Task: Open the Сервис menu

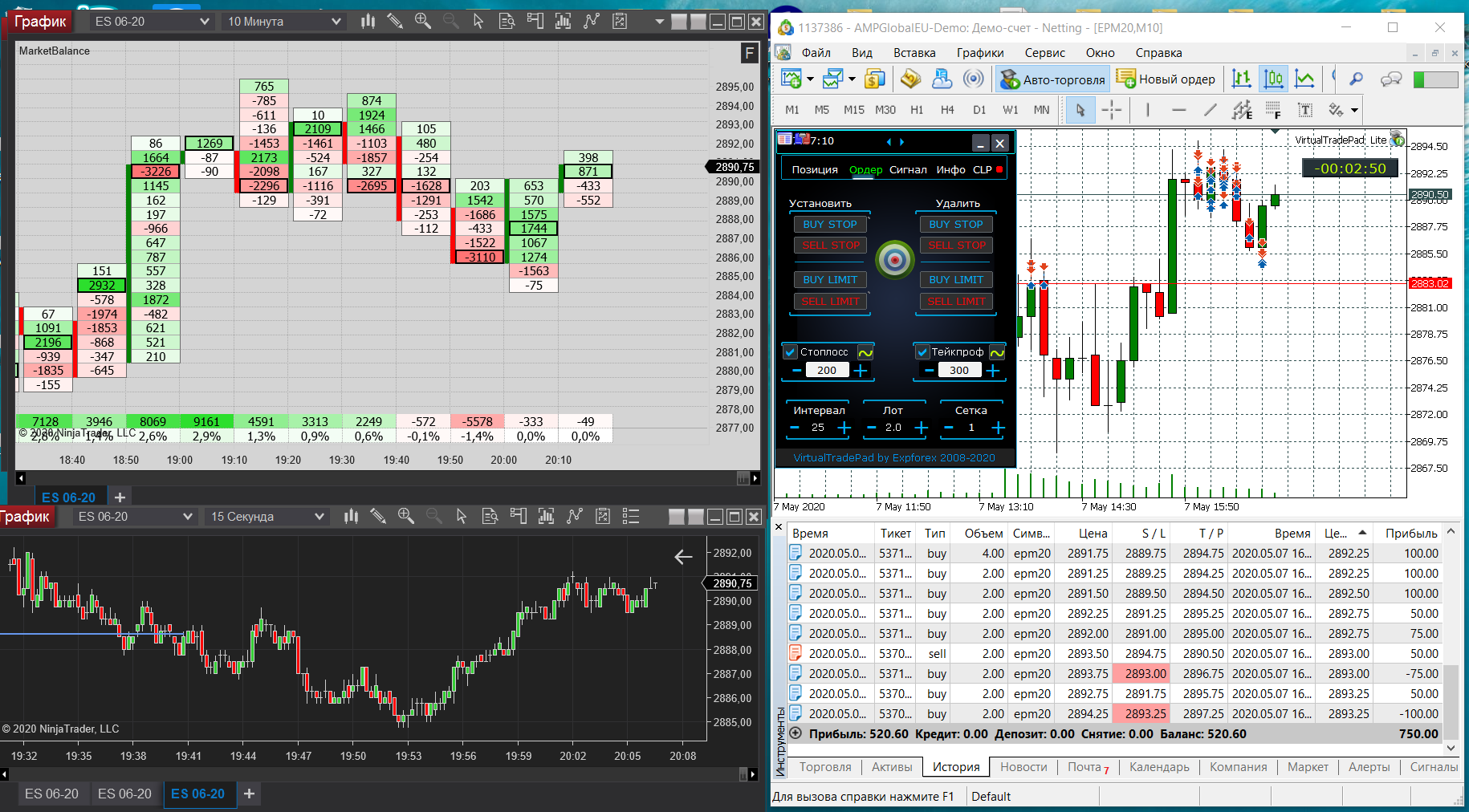Action: [1044, 53]
